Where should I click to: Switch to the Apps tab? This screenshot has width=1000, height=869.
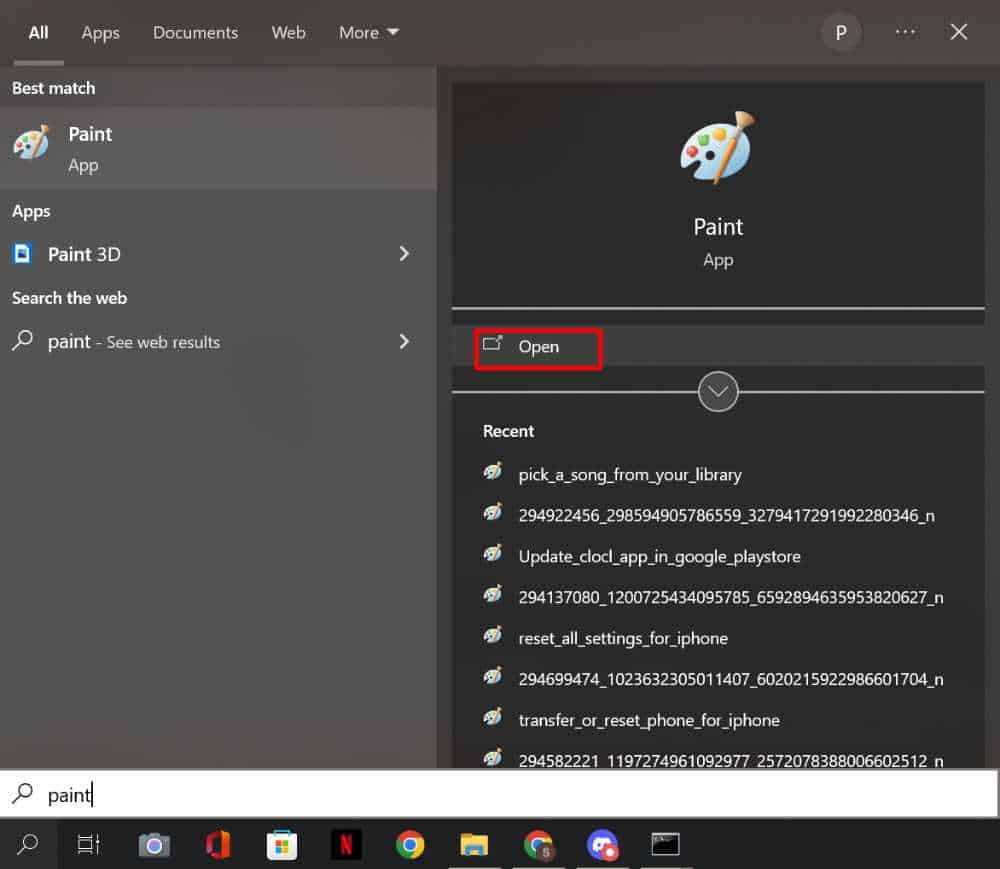point(100,33)
